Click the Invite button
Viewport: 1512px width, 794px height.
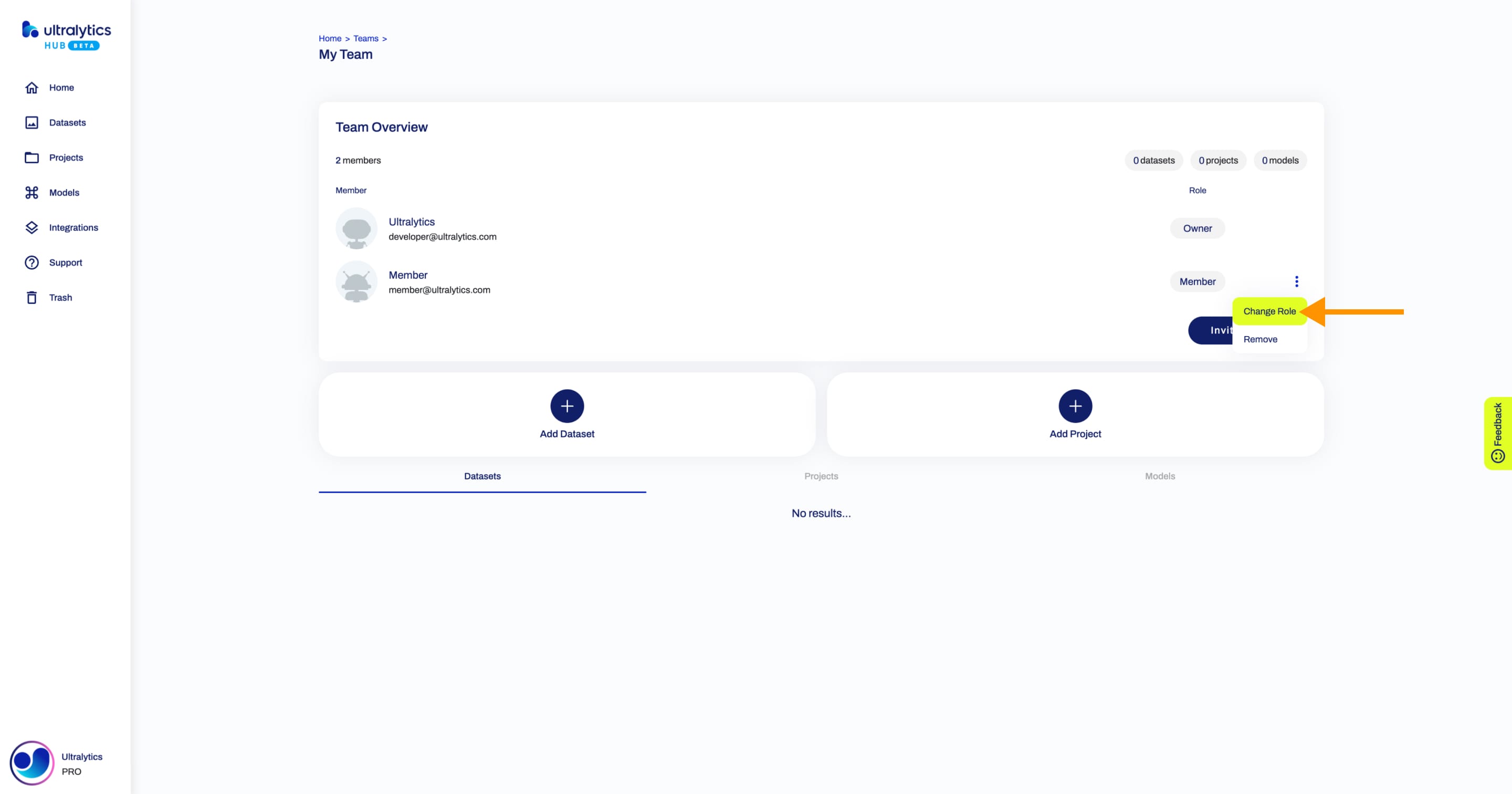1220,329
